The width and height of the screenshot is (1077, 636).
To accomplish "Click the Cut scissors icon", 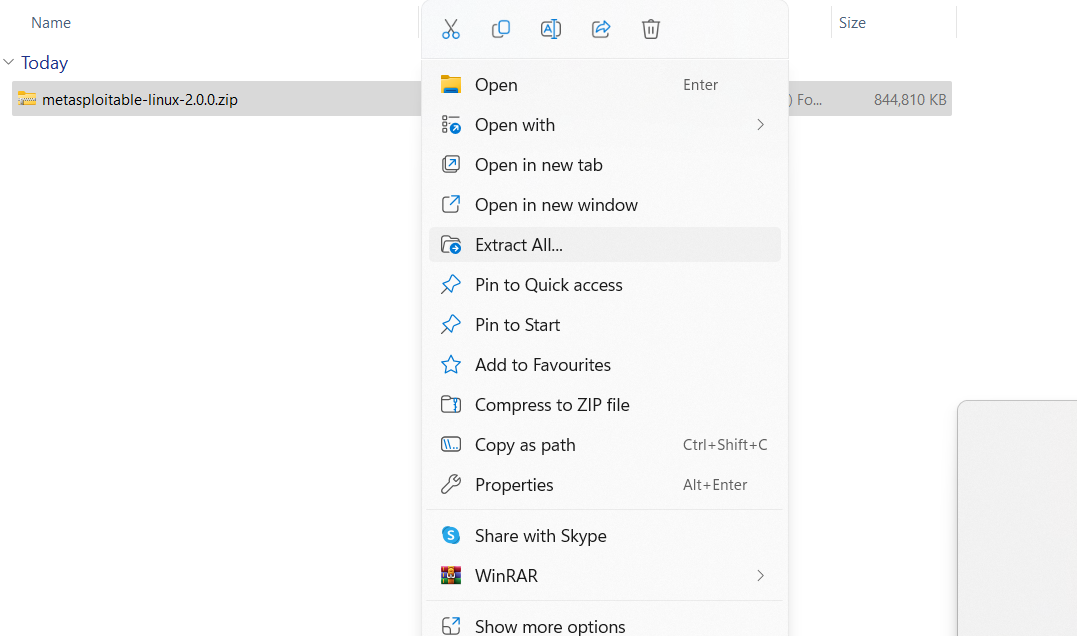I will [x=451, y=29].
